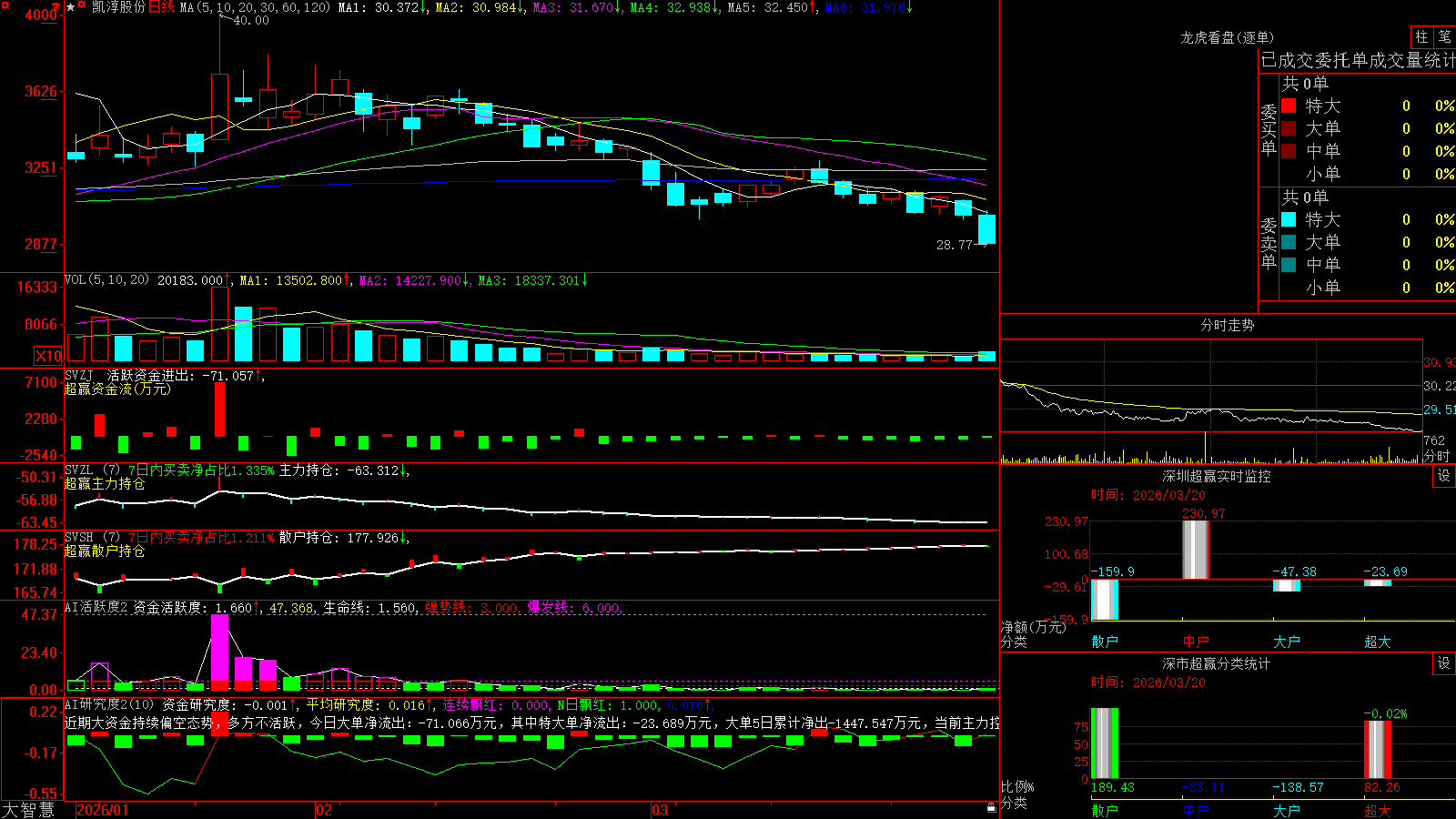
Task: Click the 超赢主力持仓 label
Action: (105, 484)
